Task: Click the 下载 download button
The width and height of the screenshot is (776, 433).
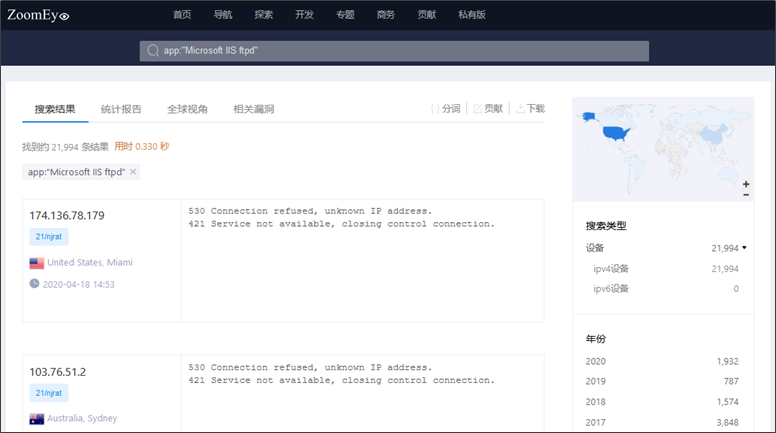Action: [x=530, y=108]
